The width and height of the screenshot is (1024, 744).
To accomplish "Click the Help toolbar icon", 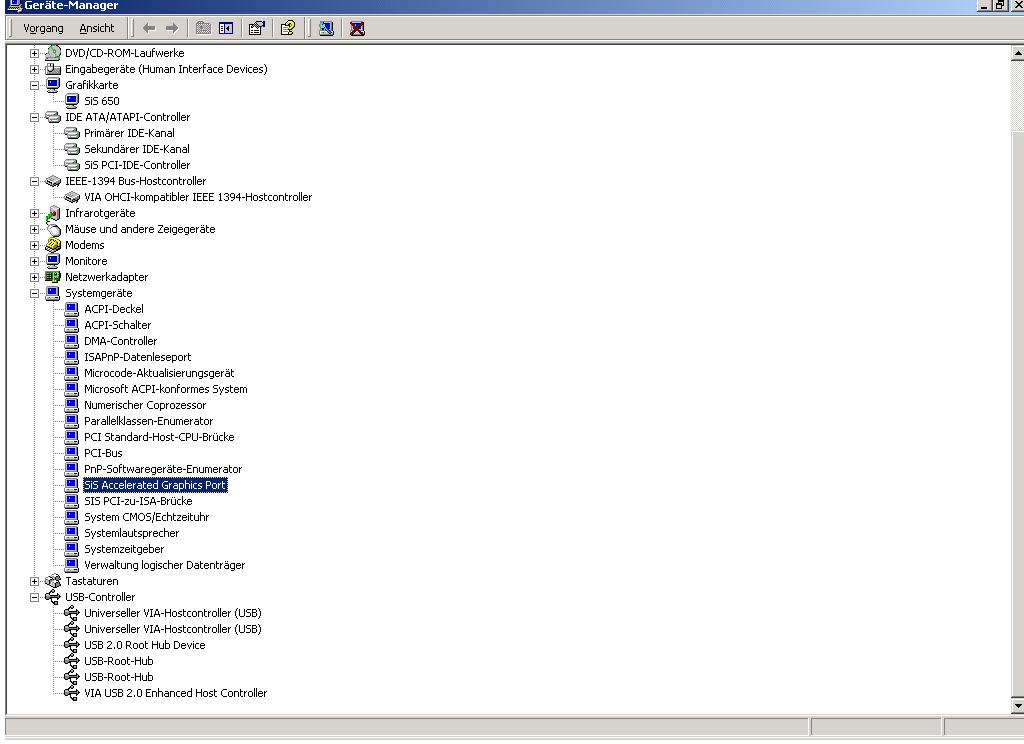I will 287,28.
